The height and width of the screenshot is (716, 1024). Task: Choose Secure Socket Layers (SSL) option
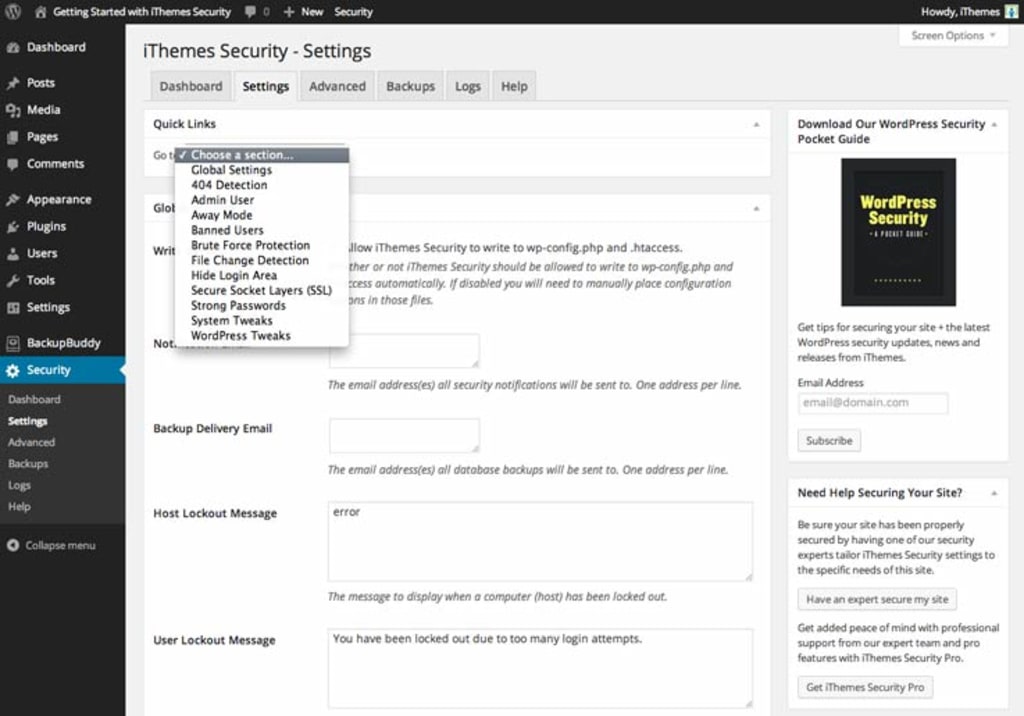pyautogui.click(x=262, y=290)
